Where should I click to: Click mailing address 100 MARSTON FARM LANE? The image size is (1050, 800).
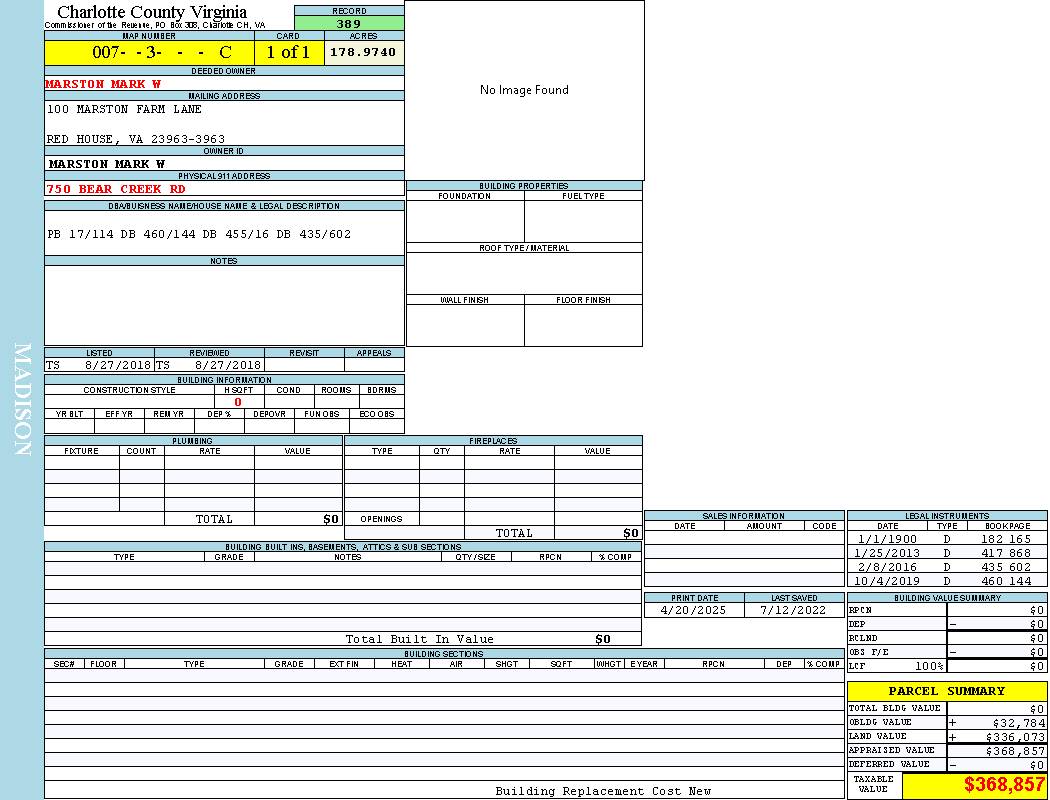pos(125,109)
